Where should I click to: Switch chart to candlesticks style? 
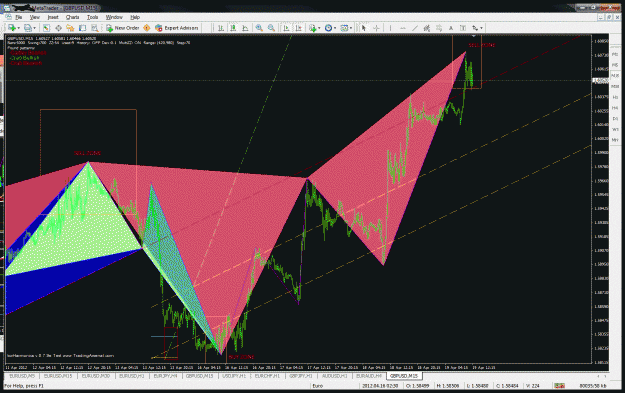point(233,28)
